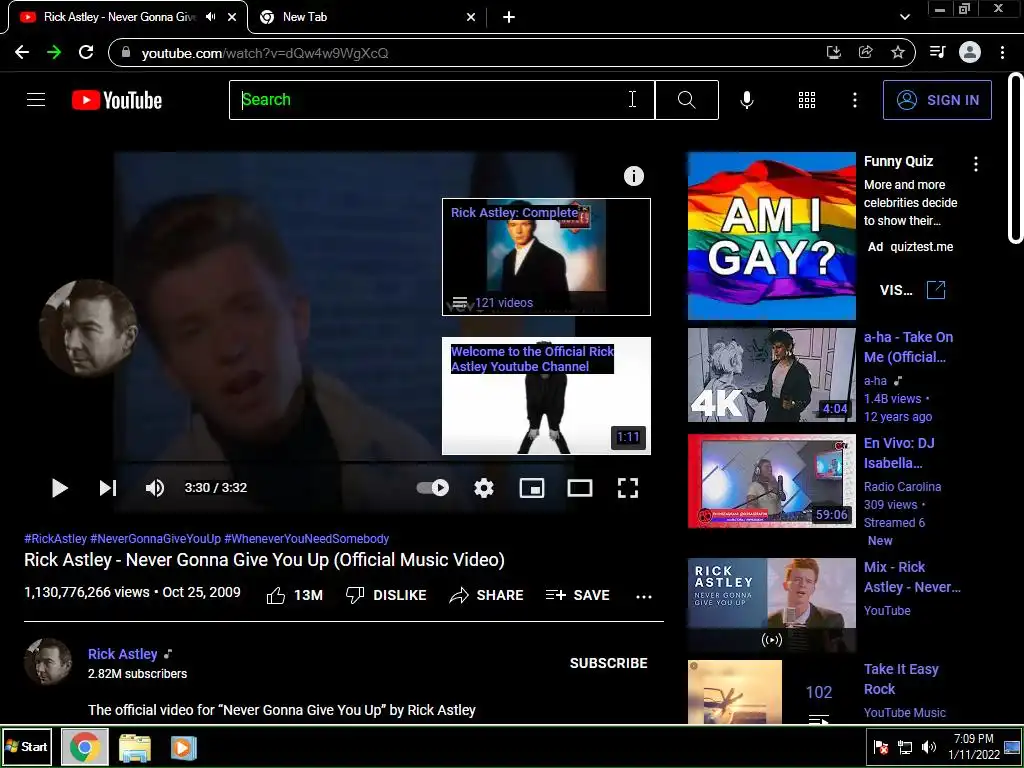This screenshot has height=768, width=1024.
Task: Play the video
Action: click(59, 488)
